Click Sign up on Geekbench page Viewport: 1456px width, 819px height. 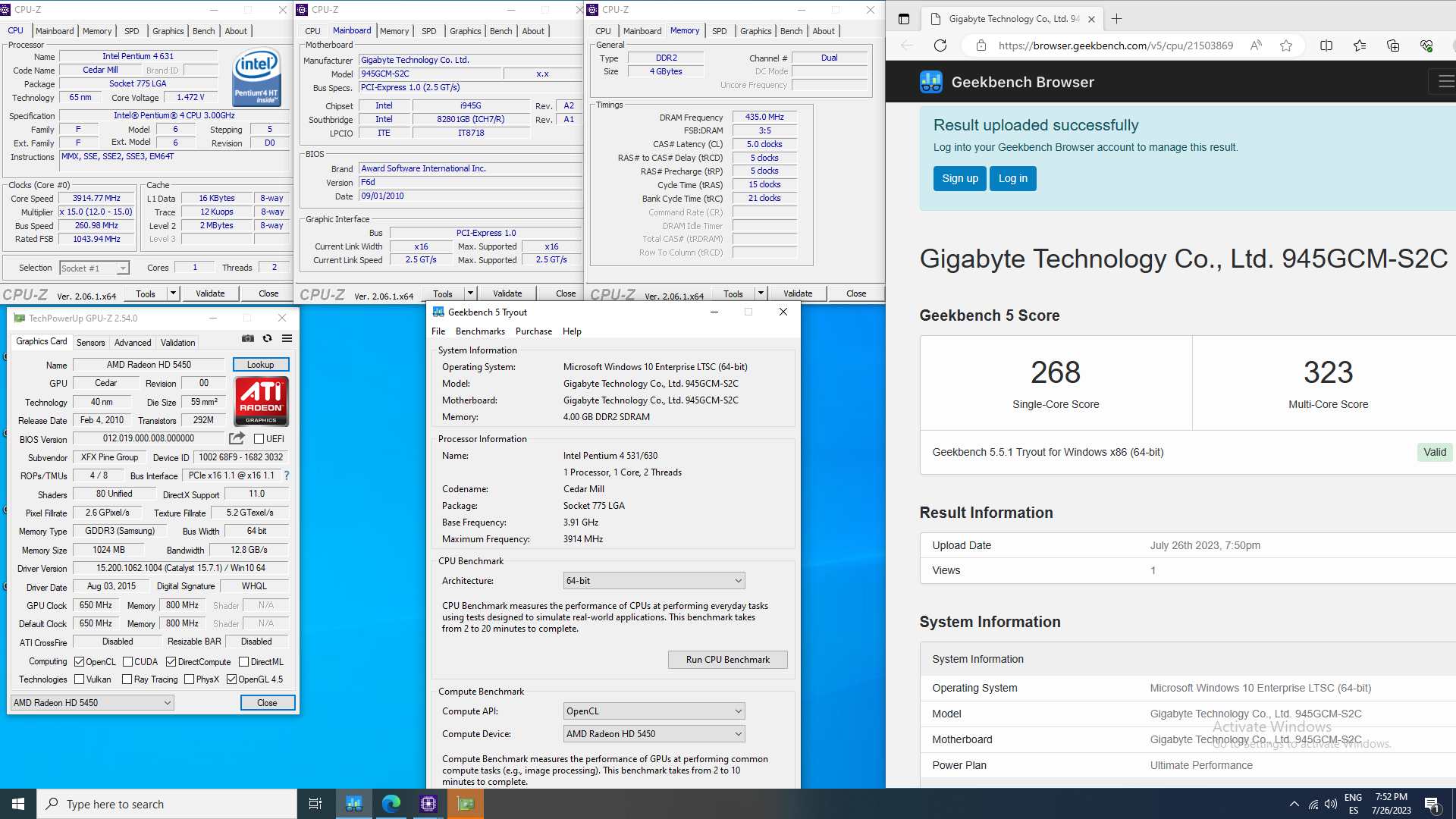point(960,179)
